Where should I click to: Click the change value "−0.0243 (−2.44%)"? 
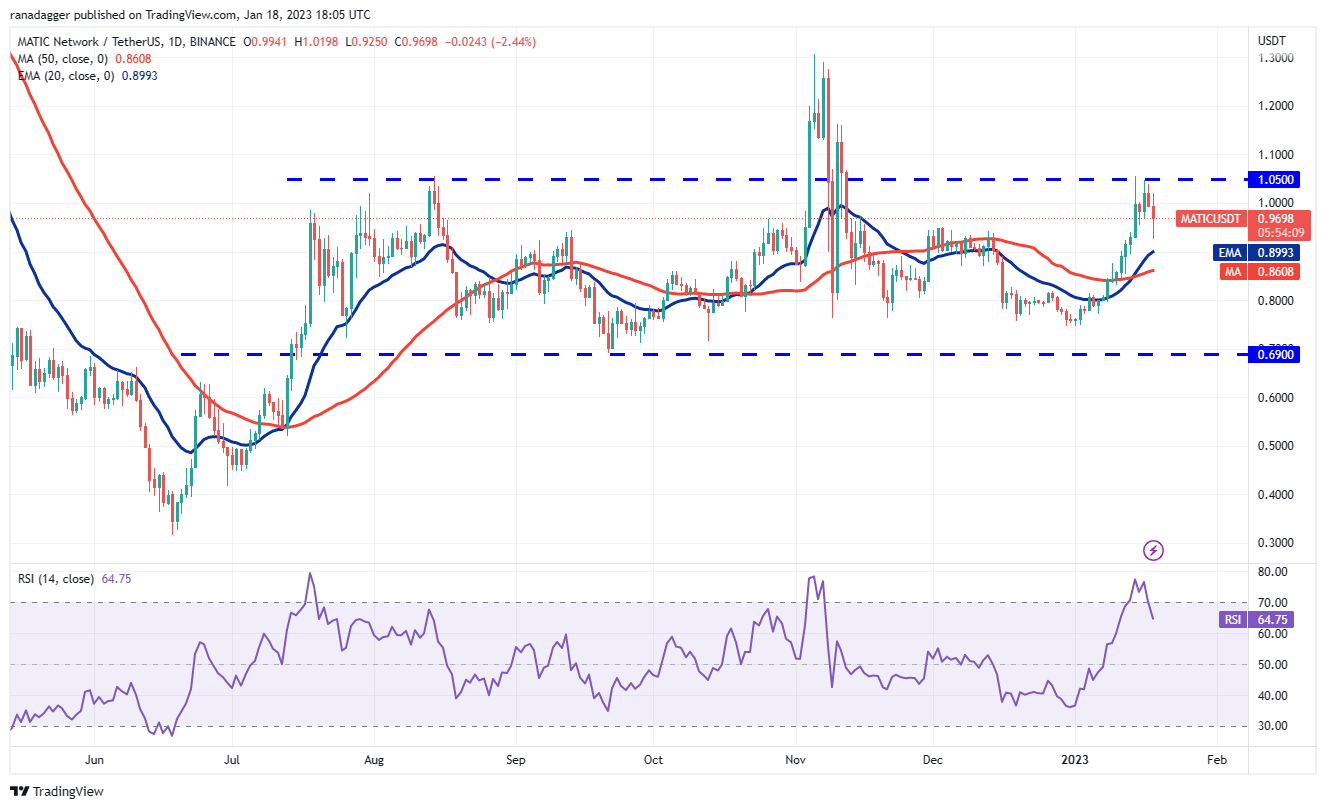[x=490, y=42]
